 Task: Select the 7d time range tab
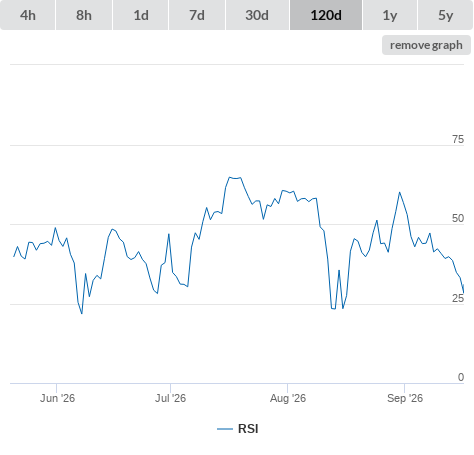[x=197, y=15]
